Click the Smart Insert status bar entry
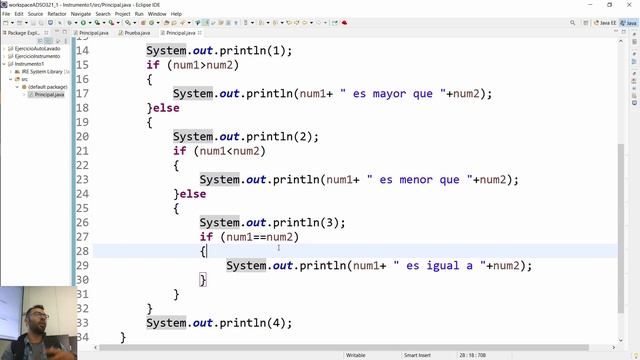640x360 pixels. [417, 355]
